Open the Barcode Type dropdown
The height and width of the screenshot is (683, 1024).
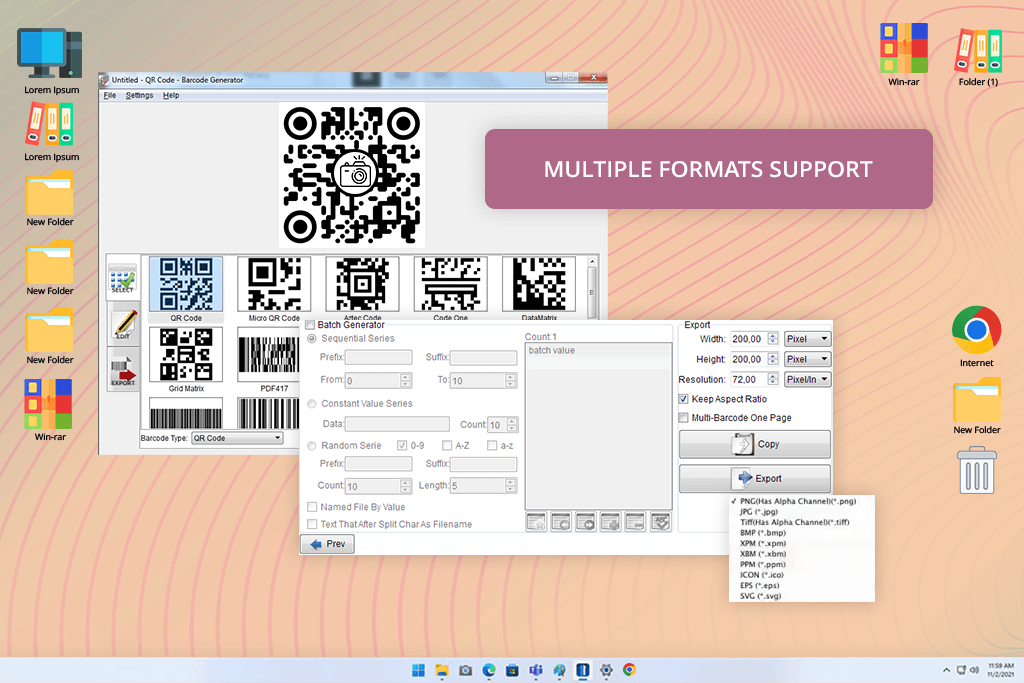(237, 438)
